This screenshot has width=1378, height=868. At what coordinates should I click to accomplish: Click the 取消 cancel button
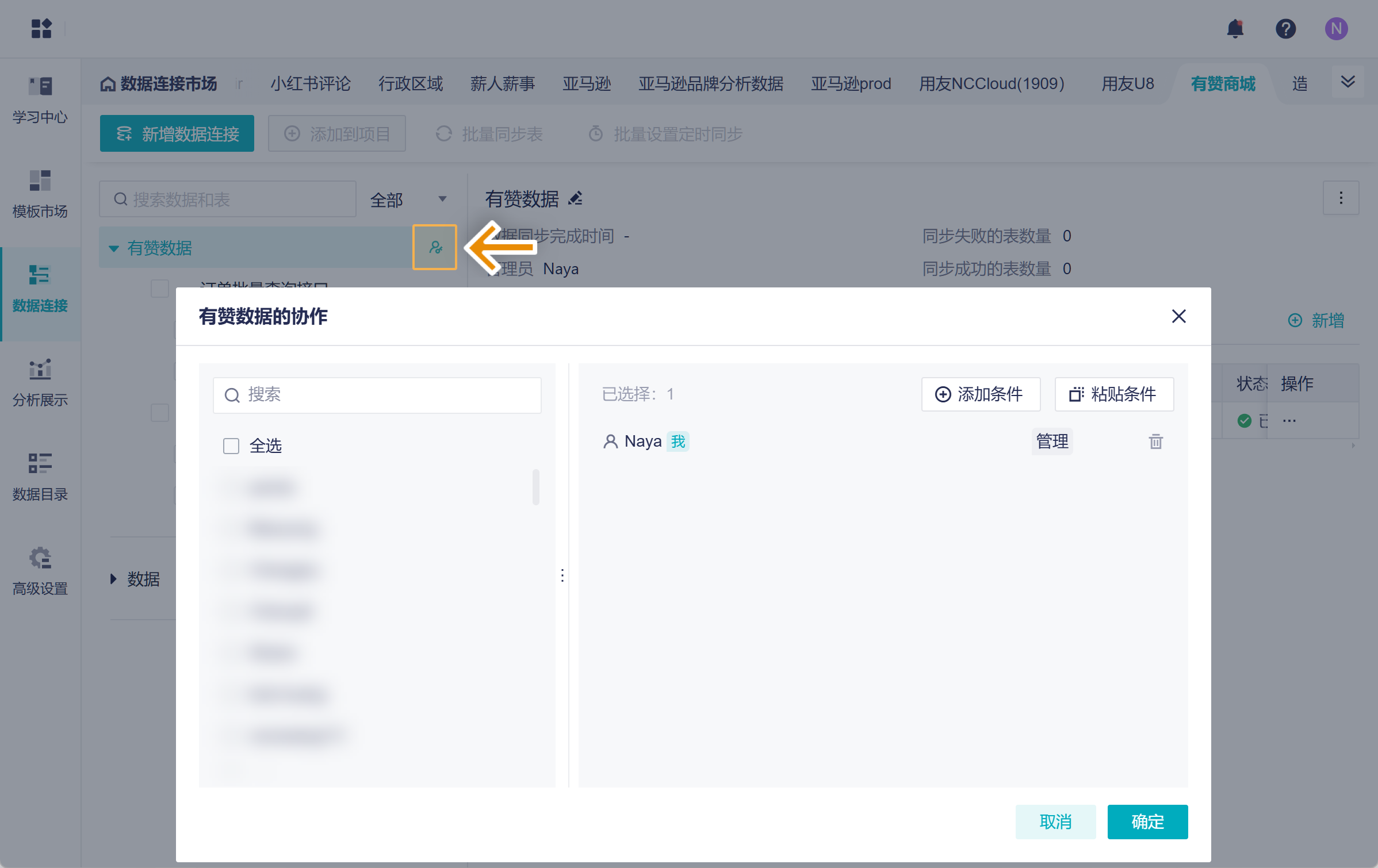coord(1055,821)
